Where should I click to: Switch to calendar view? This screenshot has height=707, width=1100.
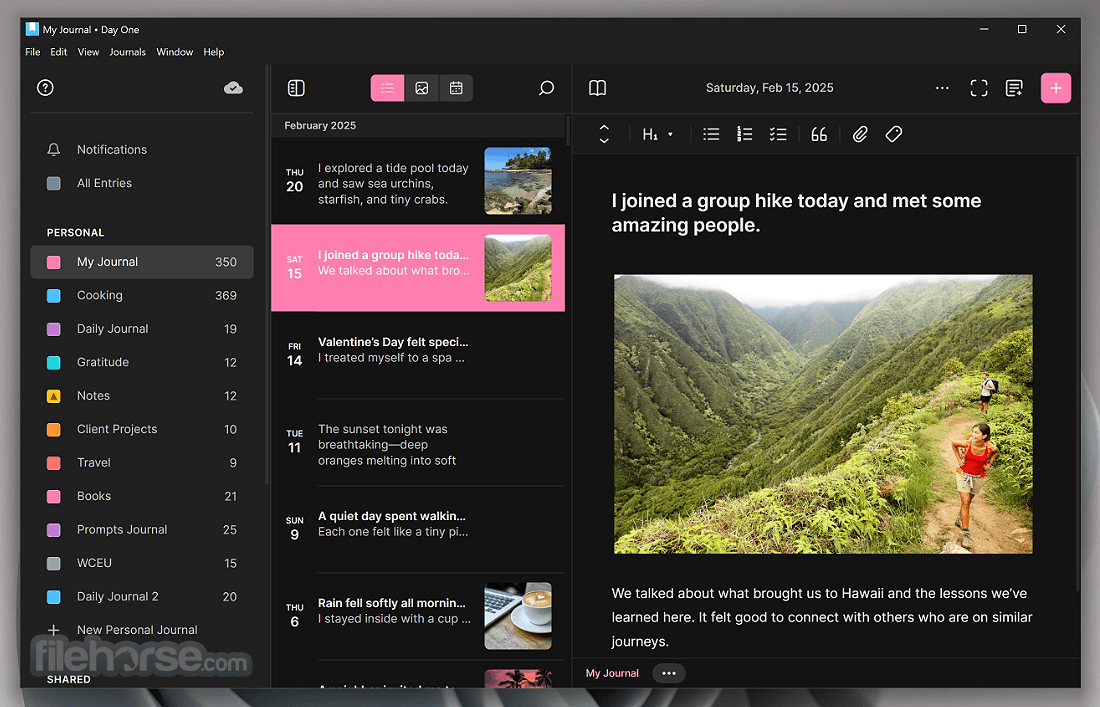[x=456, y=88]
